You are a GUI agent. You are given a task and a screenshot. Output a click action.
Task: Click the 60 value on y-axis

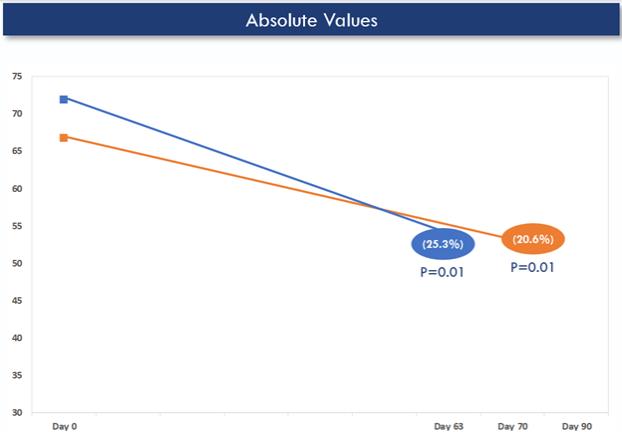[x=17, y=188]
